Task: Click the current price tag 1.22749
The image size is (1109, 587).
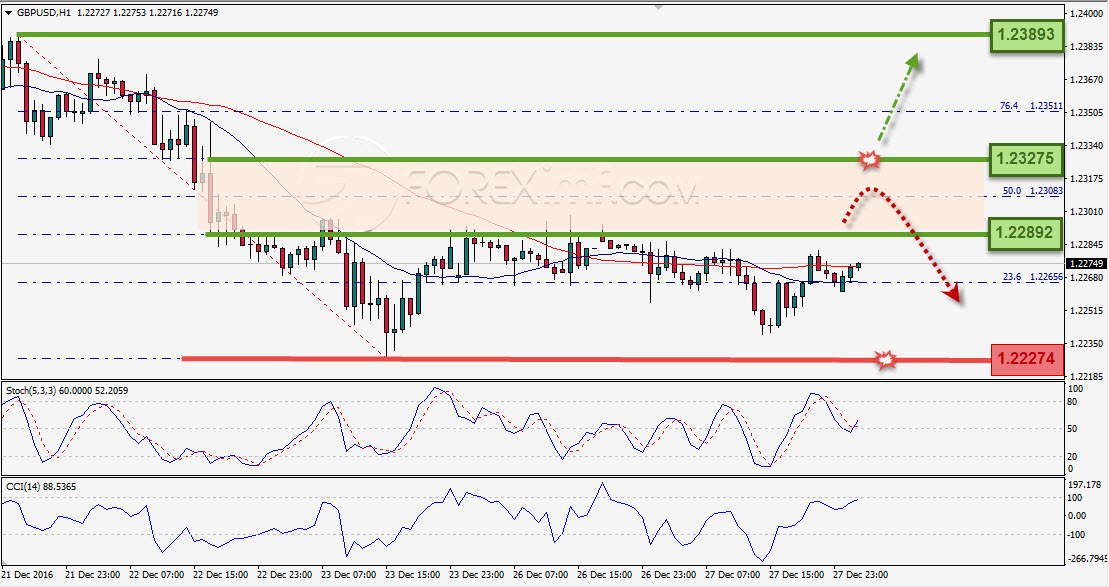Action: pos(1086,263)
